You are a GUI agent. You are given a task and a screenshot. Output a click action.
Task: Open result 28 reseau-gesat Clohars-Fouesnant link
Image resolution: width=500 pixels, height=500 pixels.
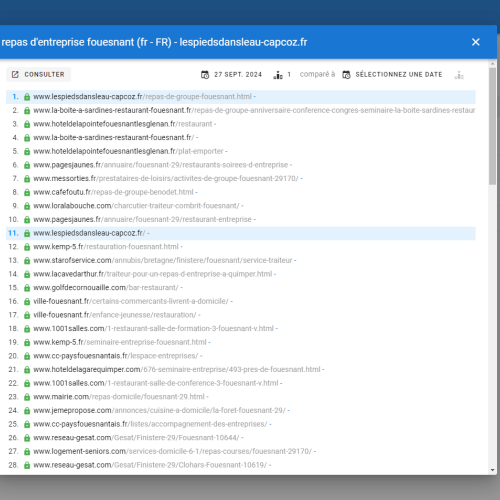[150, 466]
